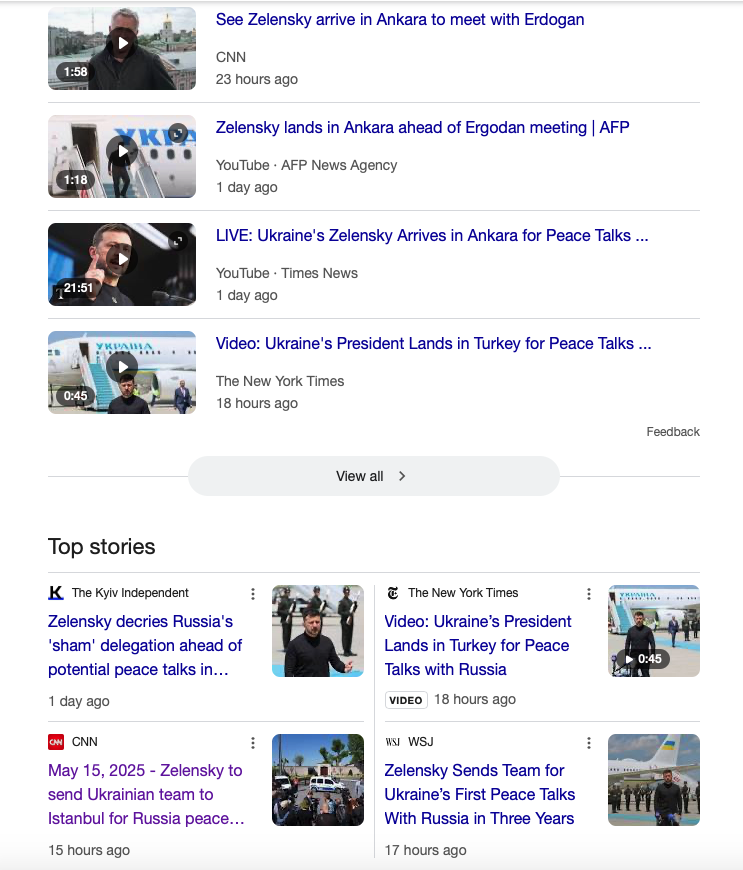743x870 pixels.
Task: Open 'See Zelensky arrive in Ankara' link
Action: (x=400, y=20)
